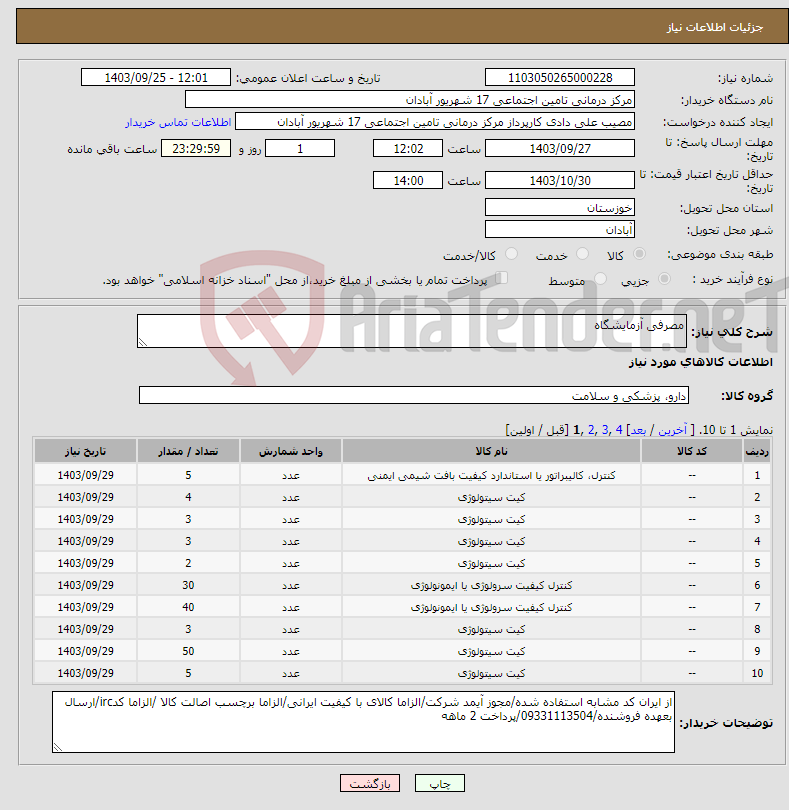Click the بازگشت back button

tap(370, 783)
